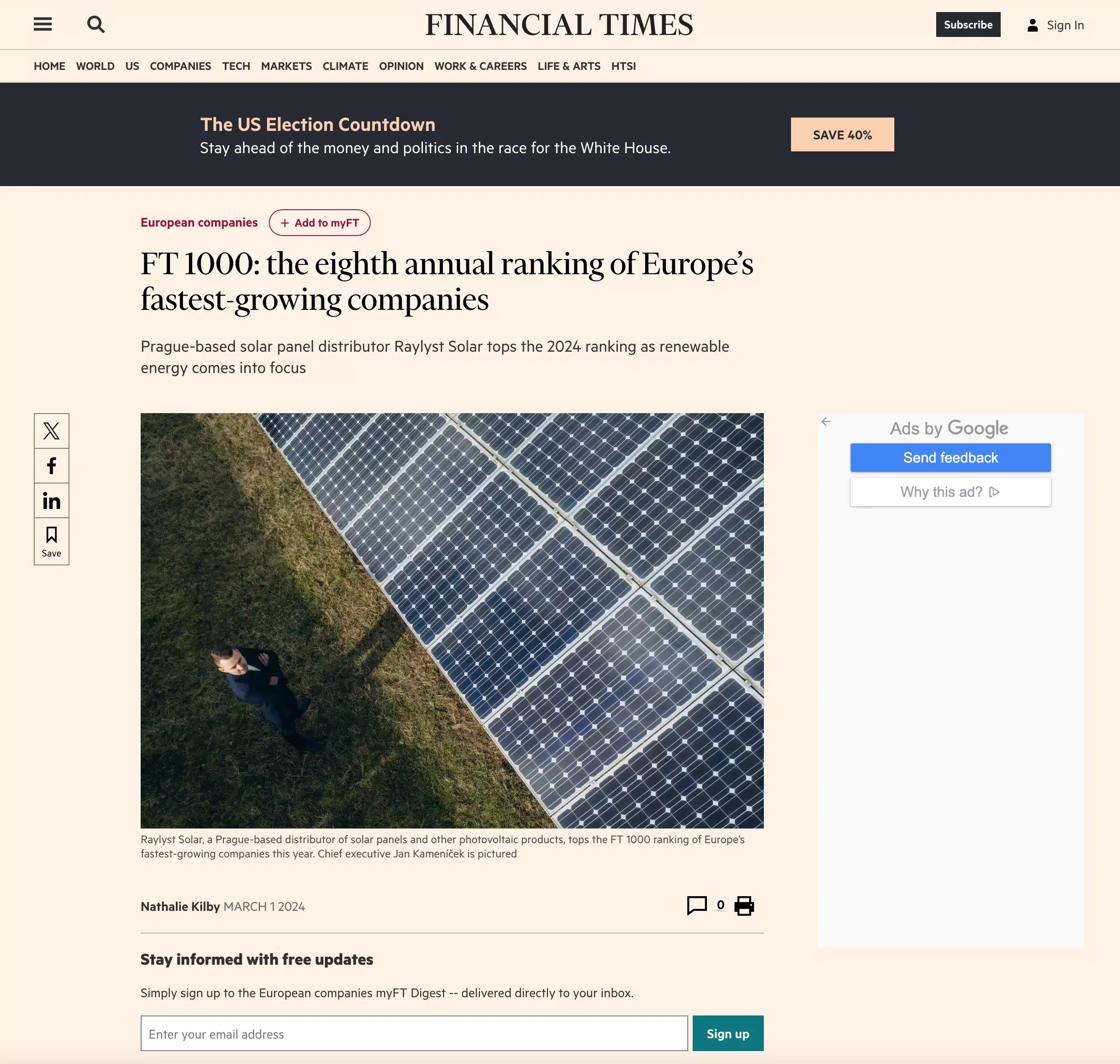Screen dimensions: 1120x1064
Task: Open the European companies topic link
Action: tap(199, 222)
